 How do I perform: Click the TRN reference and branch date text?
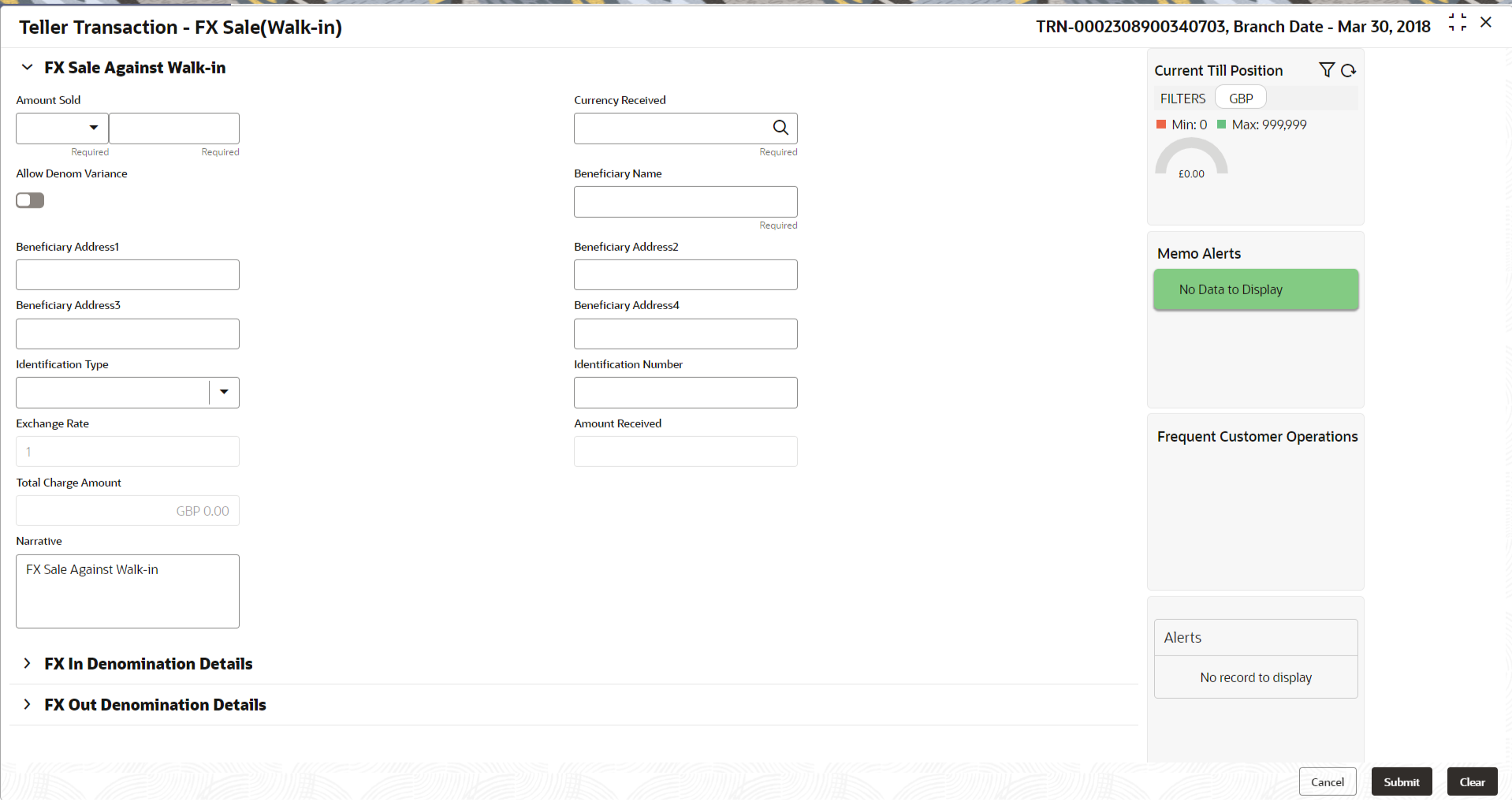coord(1233,27)
